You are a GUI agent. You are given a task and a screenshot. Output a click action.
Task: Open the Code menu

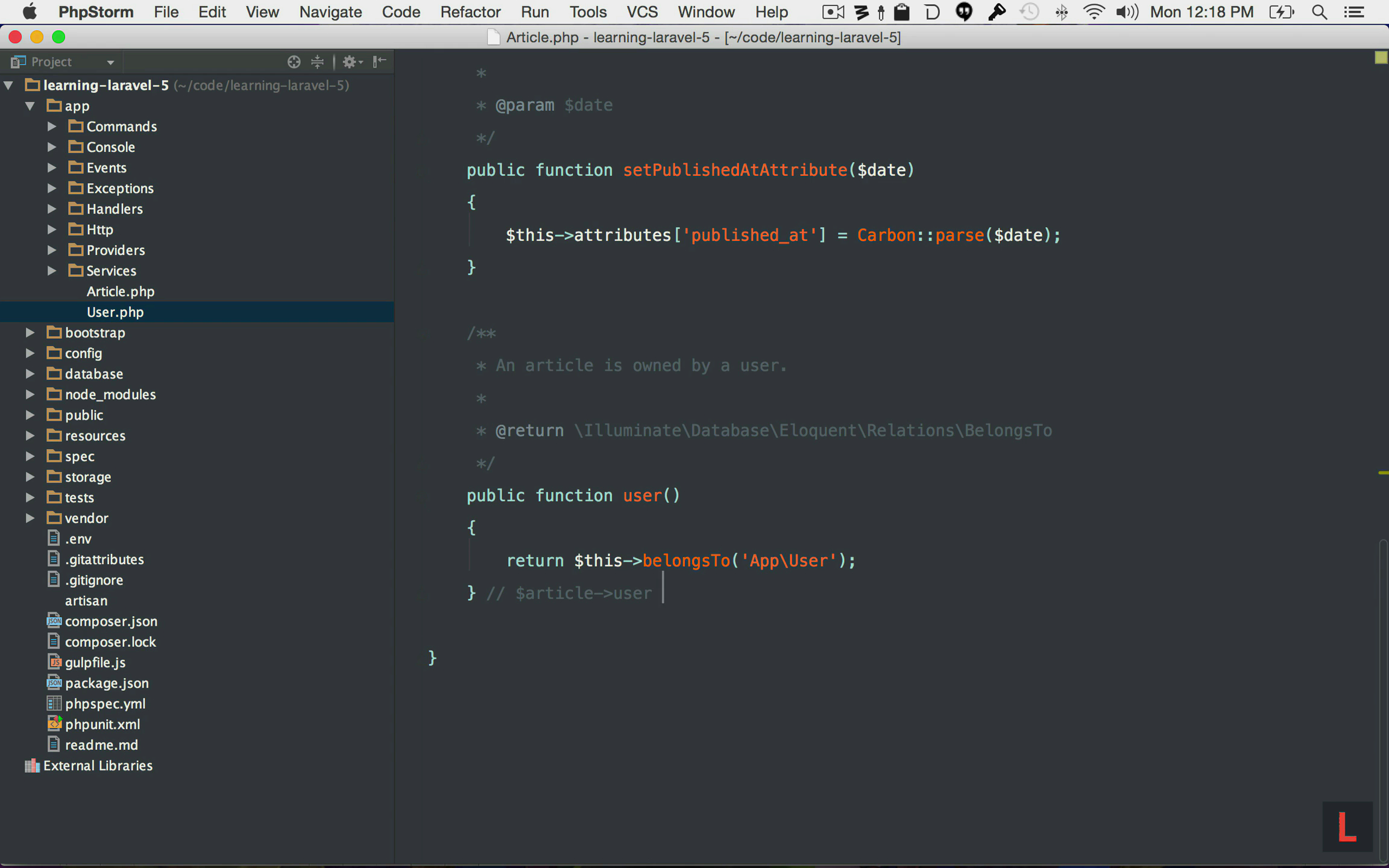pyautogui.click(x=401, y=12)
